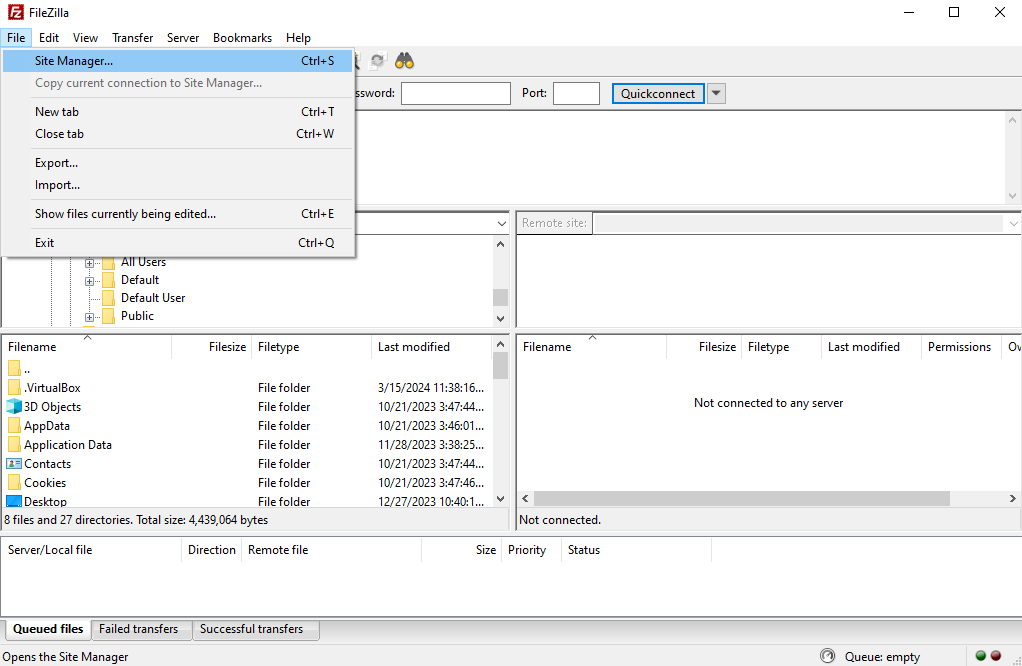Click the synchronized browsing toolbar icon
Viewport: 1022px width, 666px height.
pos(377,61)
